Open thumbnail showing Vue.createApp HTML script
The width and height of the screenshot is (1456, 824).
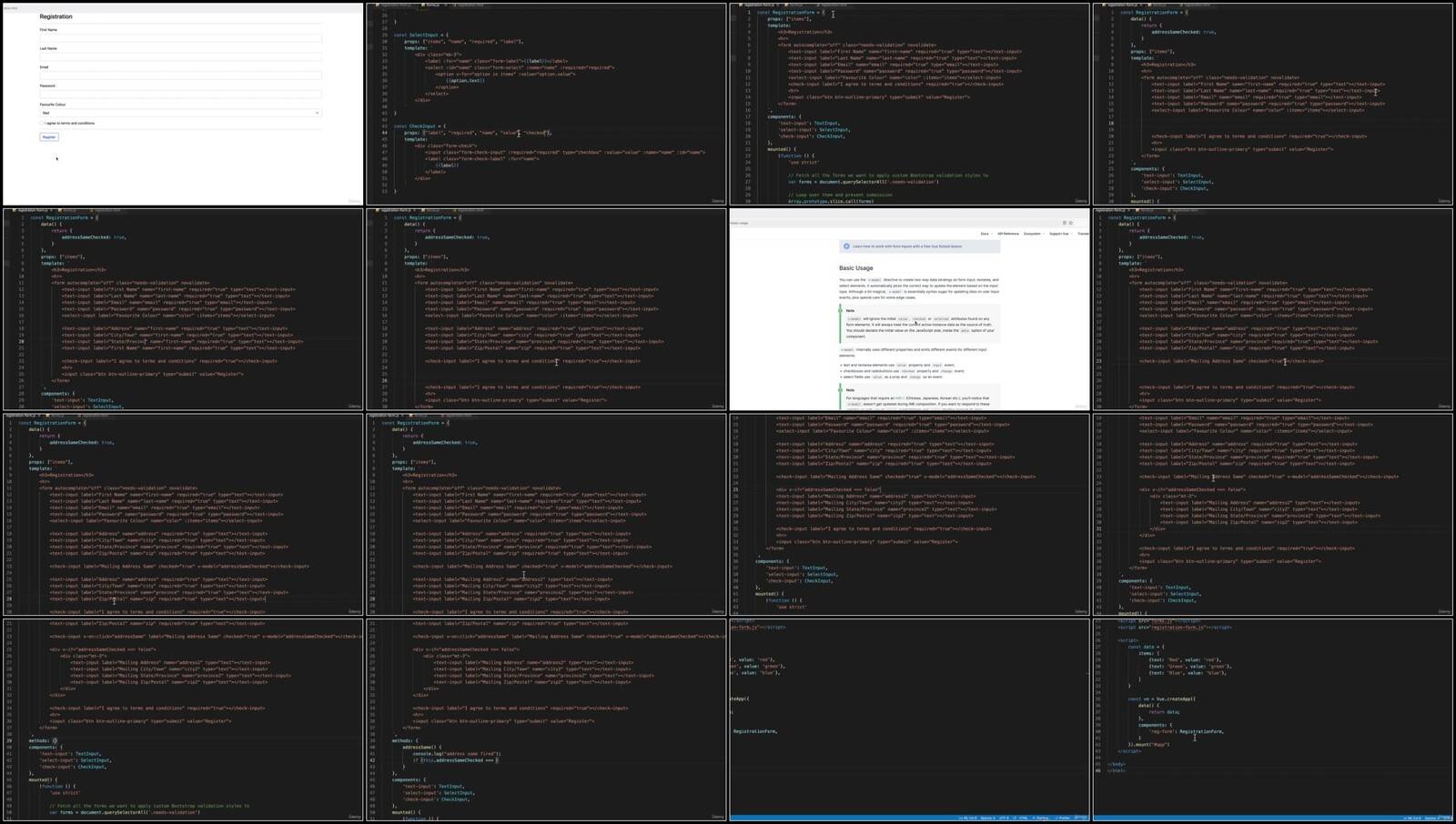1273,719
